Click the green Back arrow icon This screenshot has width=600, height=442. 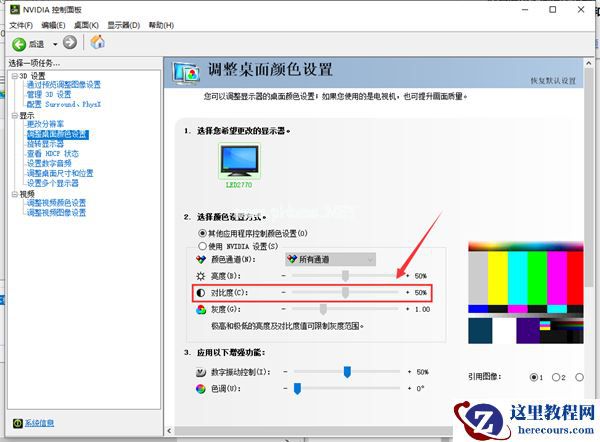(x=19, y=44)
